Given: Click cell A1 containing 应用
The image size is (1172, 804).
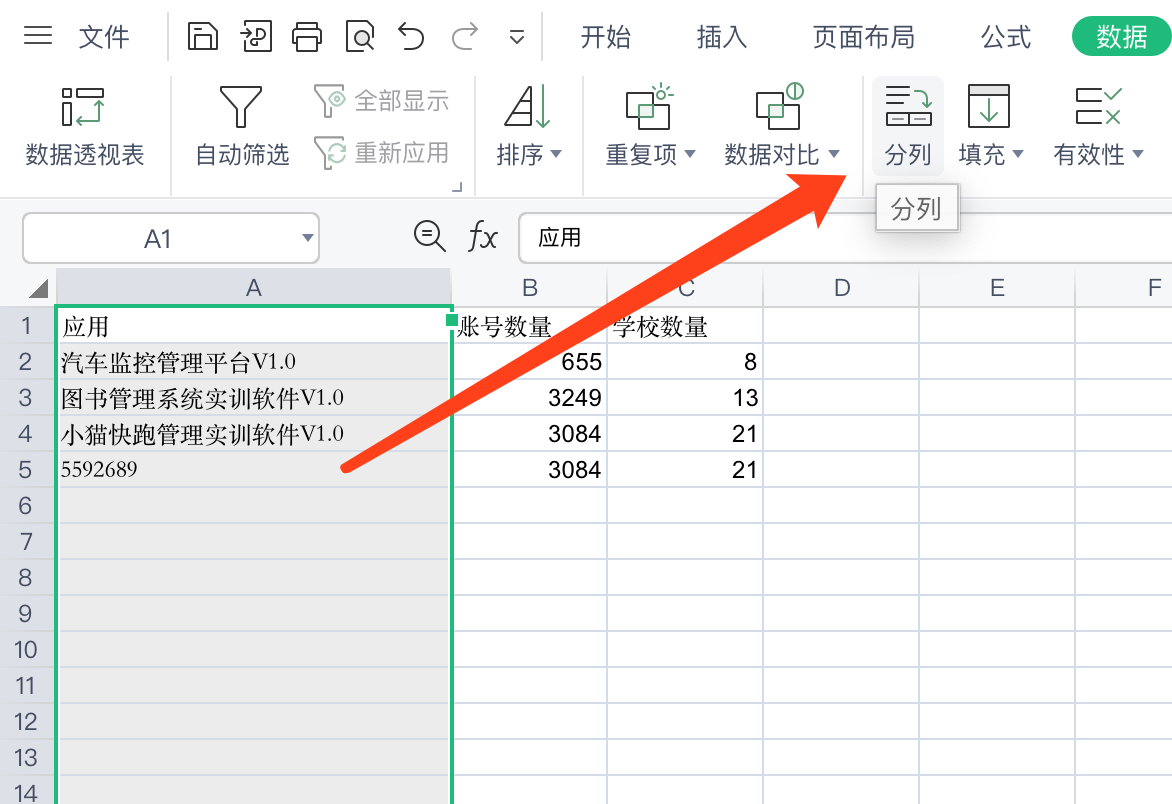Looking at the screenshot, I should [253, 326].
